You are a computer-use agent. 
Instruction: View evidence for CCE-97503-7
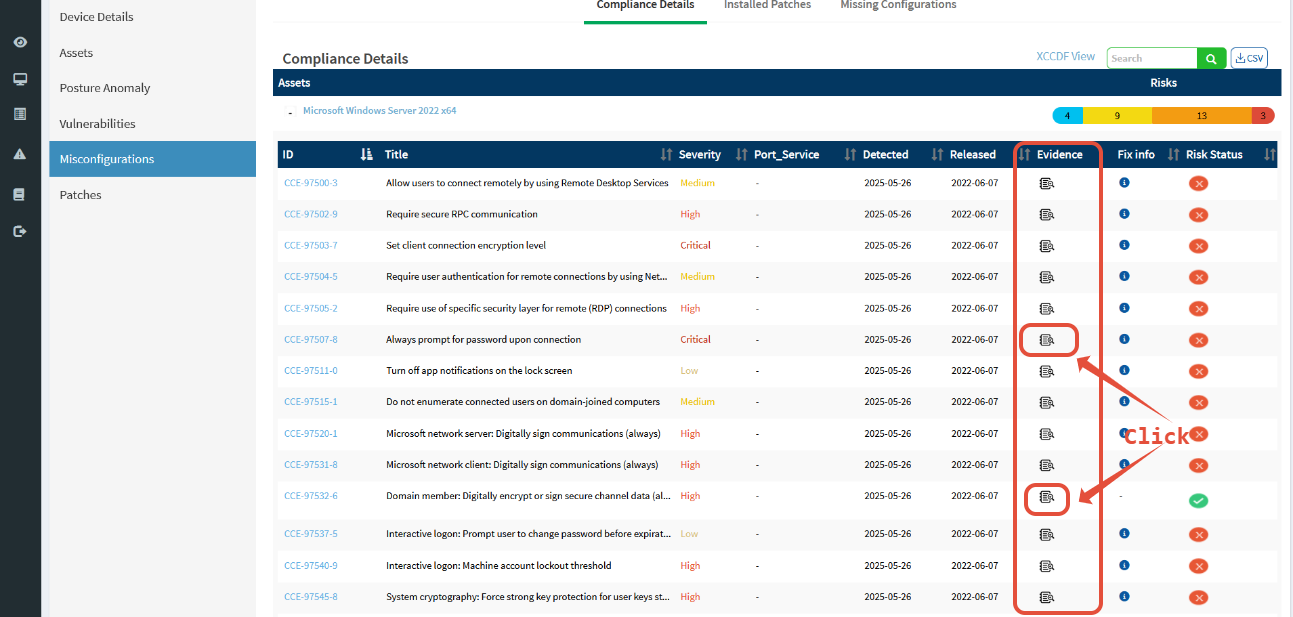pyautogui.click(x=1047, y=245)
